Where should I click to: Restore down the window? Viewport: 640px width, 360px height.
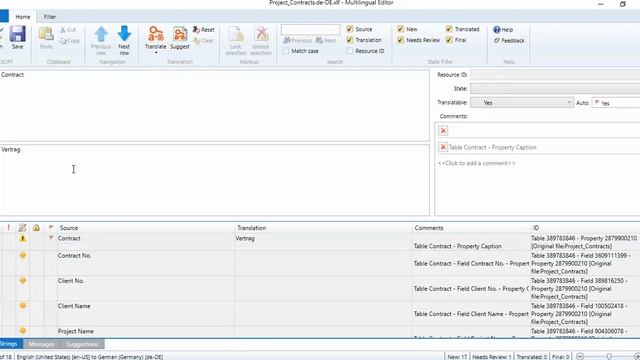tap(622, 4)
